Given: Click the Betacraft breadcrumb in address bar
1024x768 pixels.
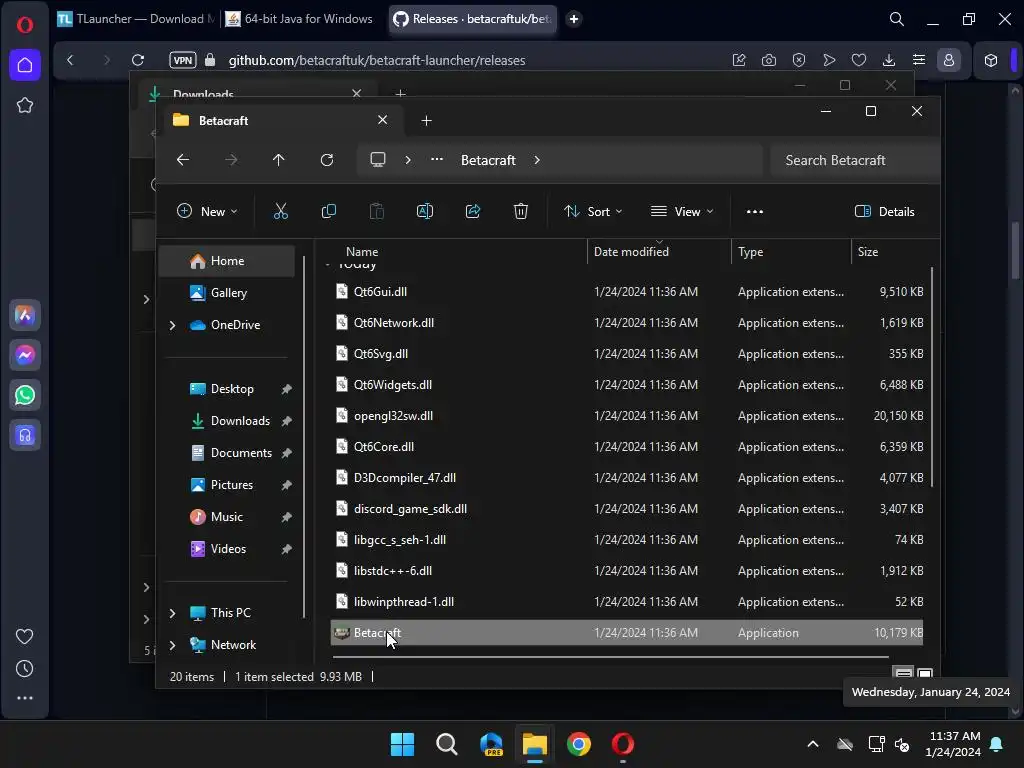Looking at the screenshot, I should pos(488,160).
